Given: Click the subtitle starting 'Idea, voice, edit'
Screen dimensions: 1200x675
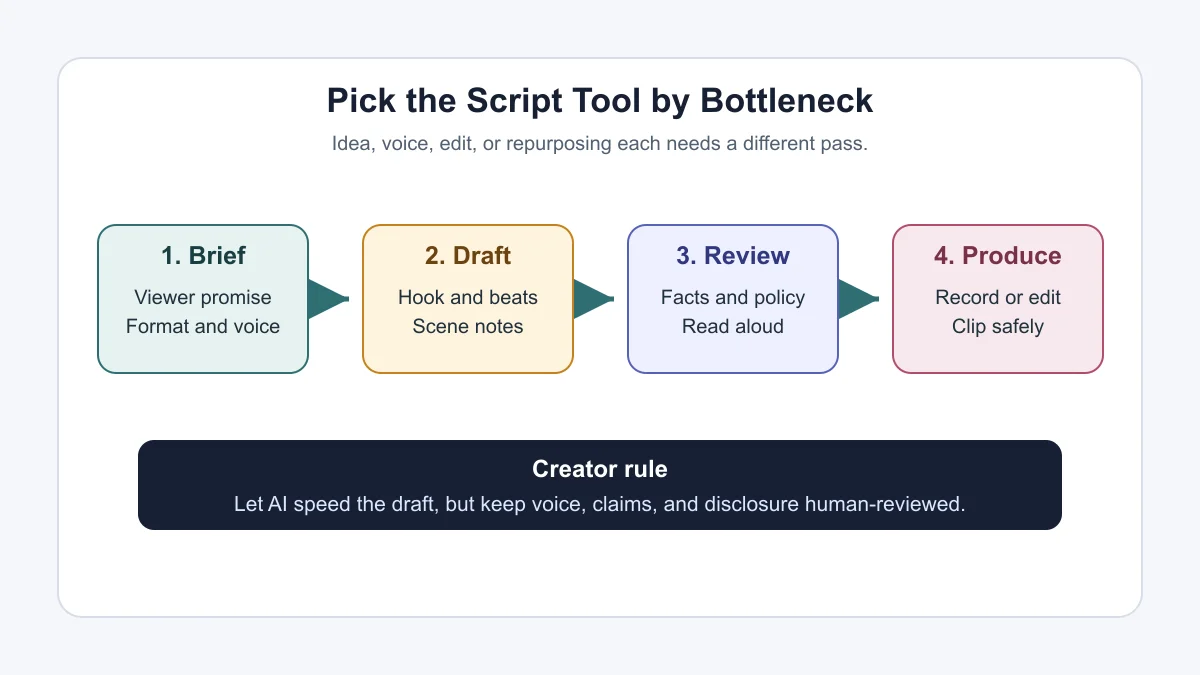Looking at the screenshot, I should (600, 143).
